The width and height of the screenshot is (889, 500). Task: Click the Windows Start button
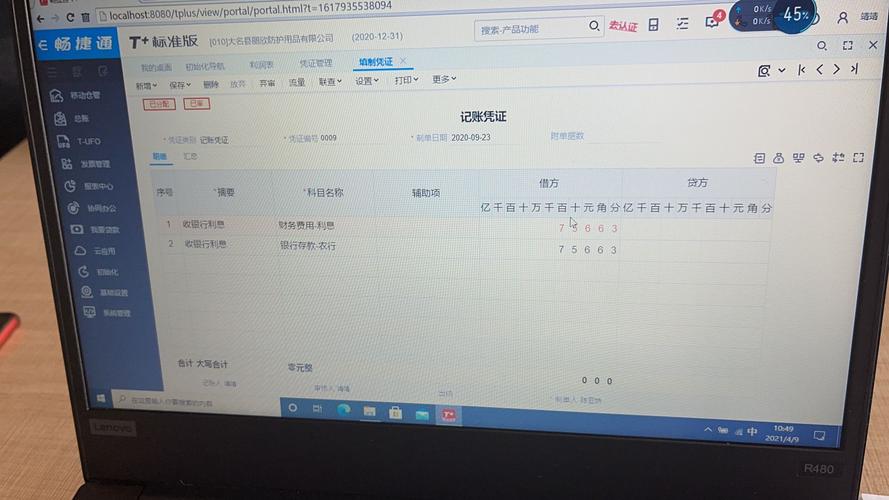pos(100,399)
